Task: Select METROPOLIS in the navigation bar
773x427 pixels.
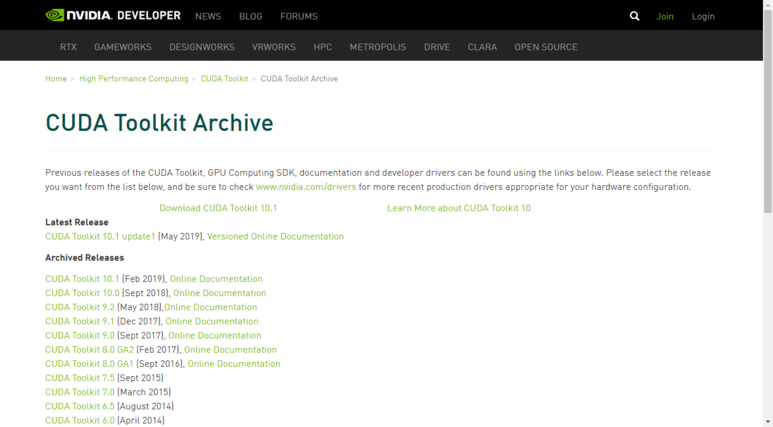Action: coord(378,47)
